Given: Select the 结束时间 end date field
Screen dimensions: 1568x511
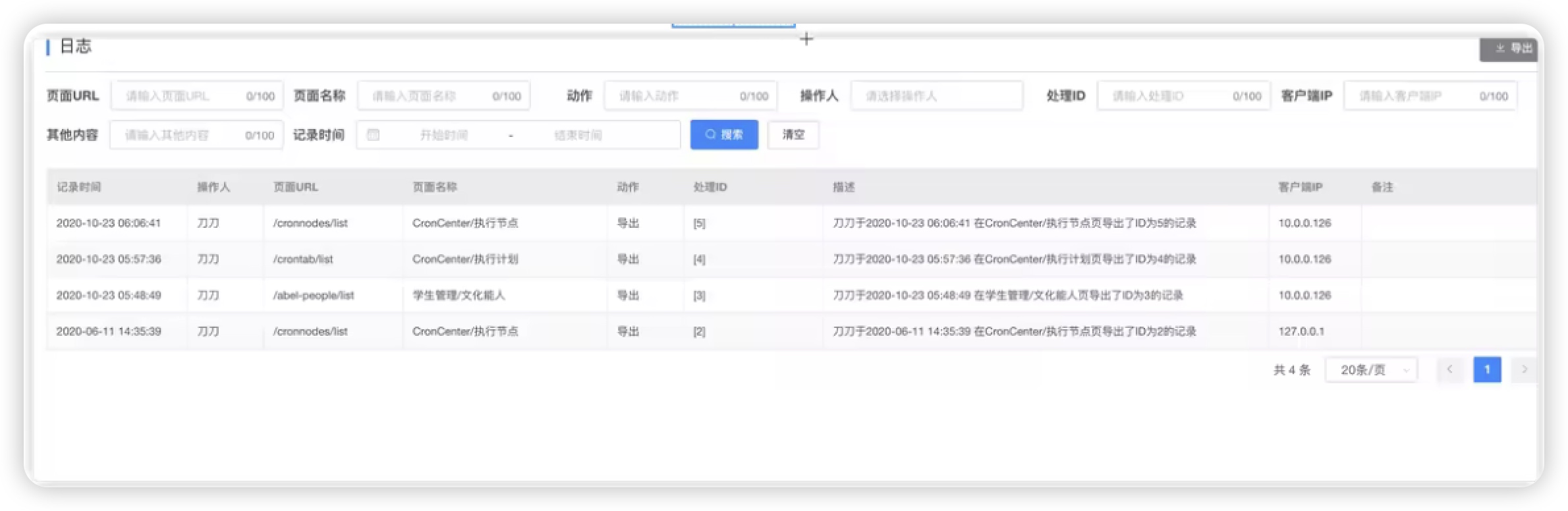Looking at the screenshot, I should coord(578,135).
